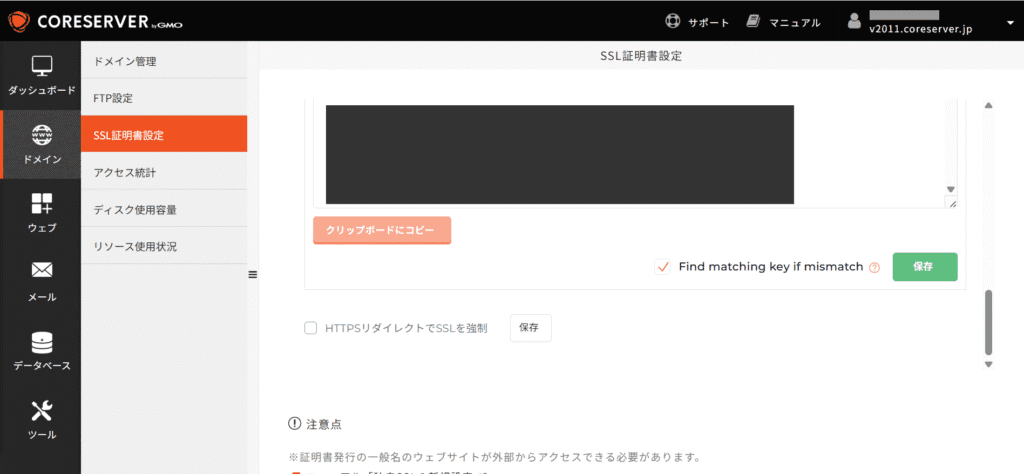Uncheck Find matching key if mismatch
This screenshot has height=474, width=1024.
663,267
